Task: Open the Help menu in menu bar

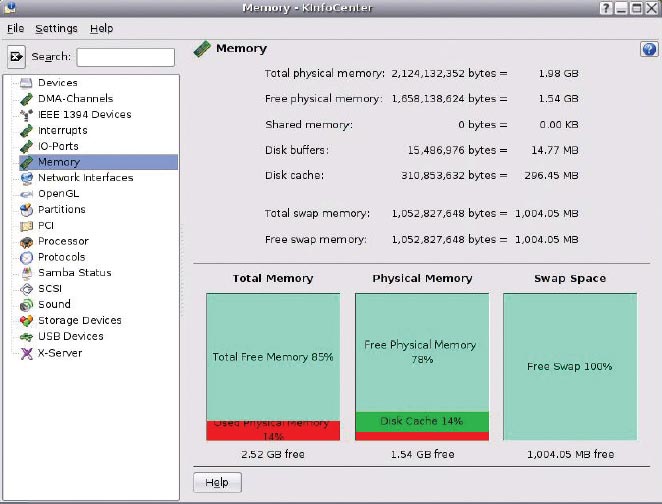Action: (101, 29)
